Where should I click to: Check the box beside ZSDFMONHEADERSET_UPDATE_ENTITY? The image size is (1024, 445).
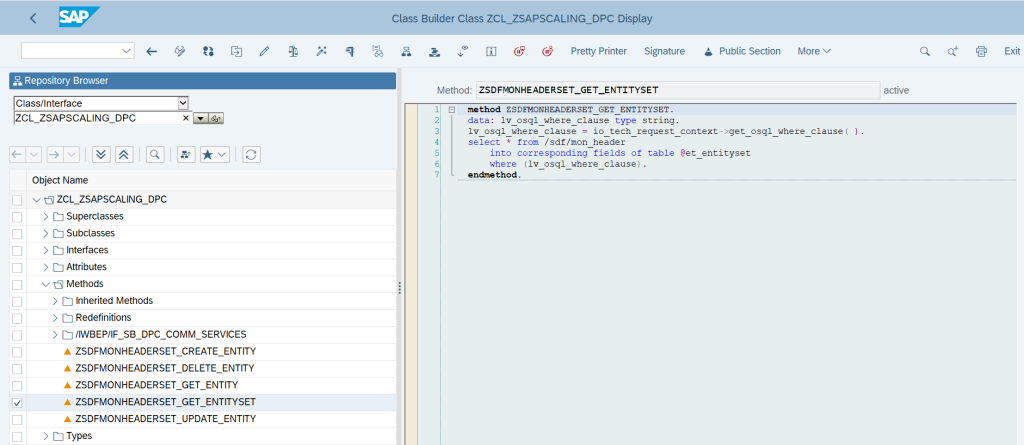pyautogui.click(x=17, y=419)
